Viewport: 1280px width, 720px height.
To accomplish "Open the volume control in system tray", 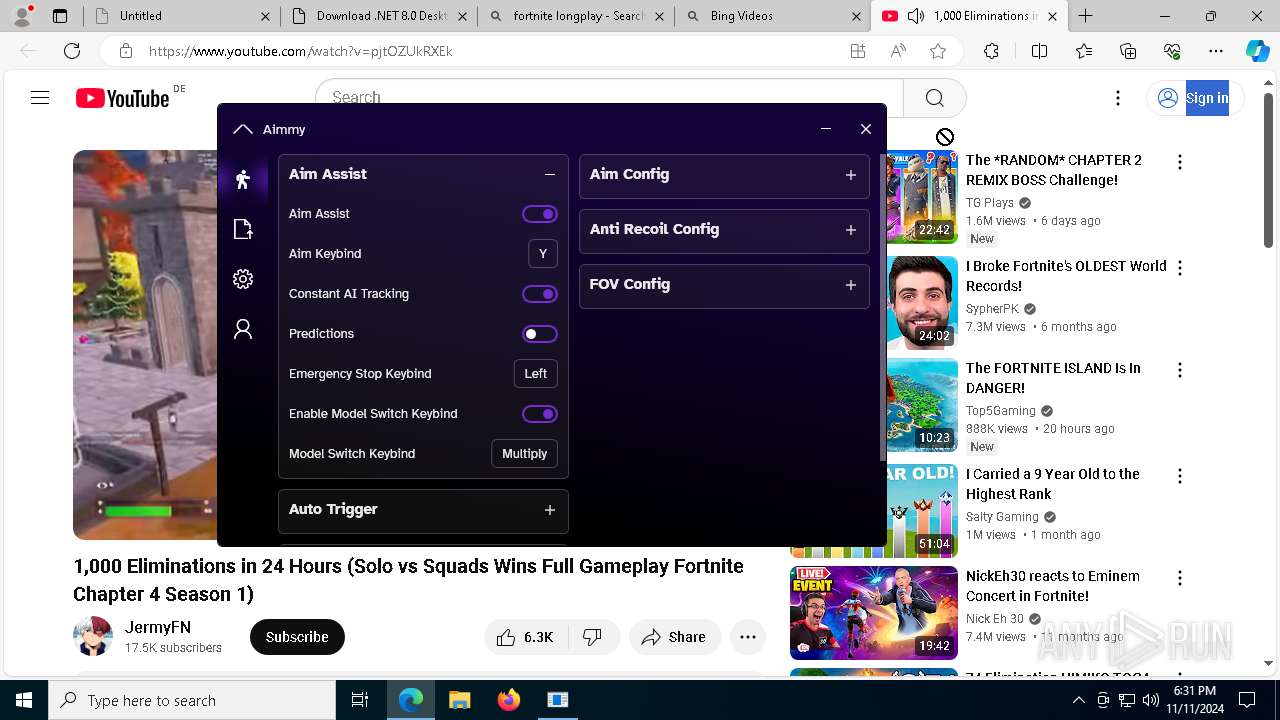I will (1150, 700).
